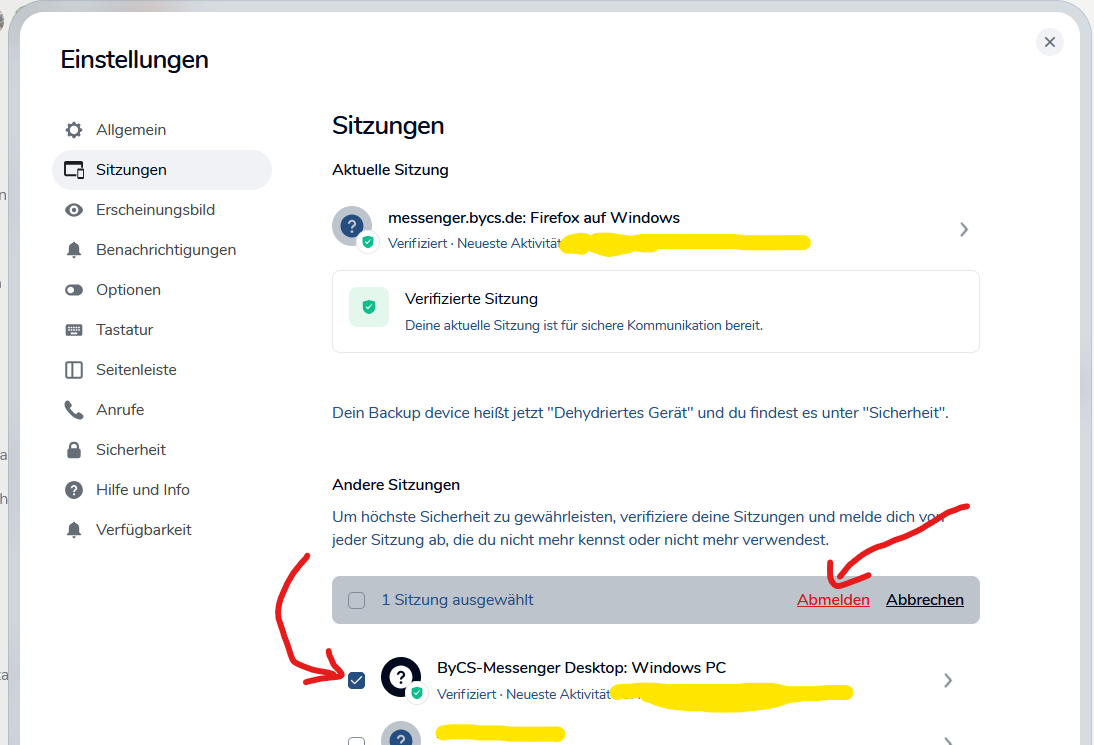Image resolution: width=1094 pixels, height=745 pixels.
Task: Open the Optionen settings tab
Action: (x=128, y=290)
